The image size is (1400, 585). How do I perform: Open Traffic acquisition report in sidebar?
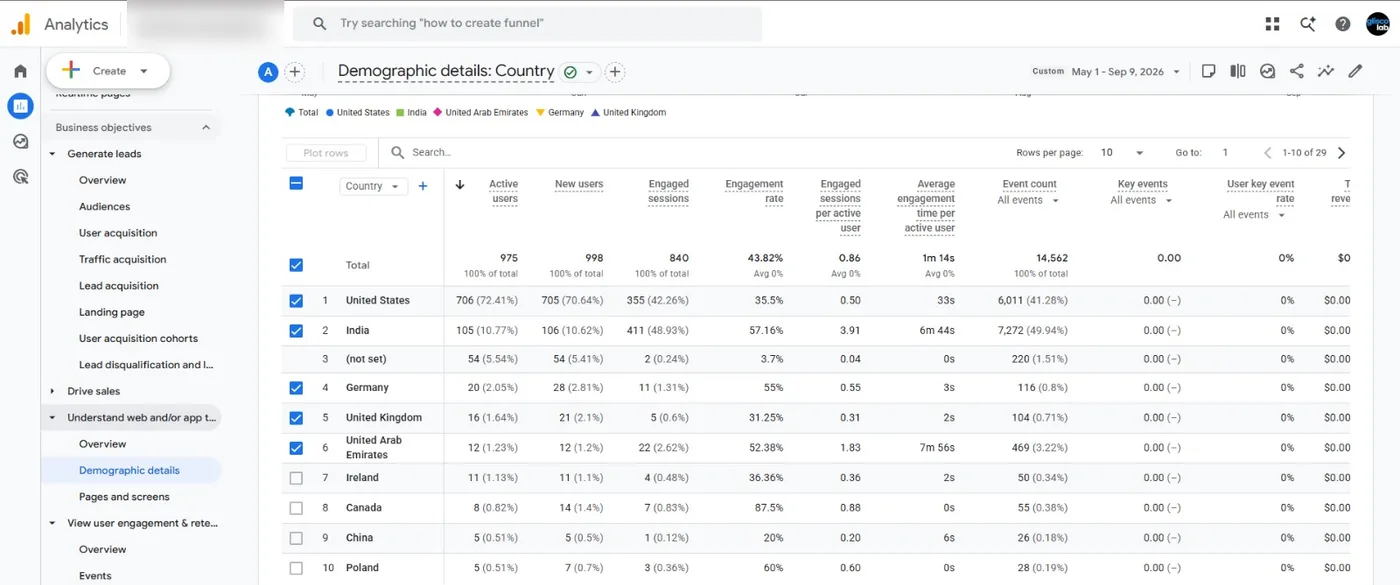pos(123,259)
